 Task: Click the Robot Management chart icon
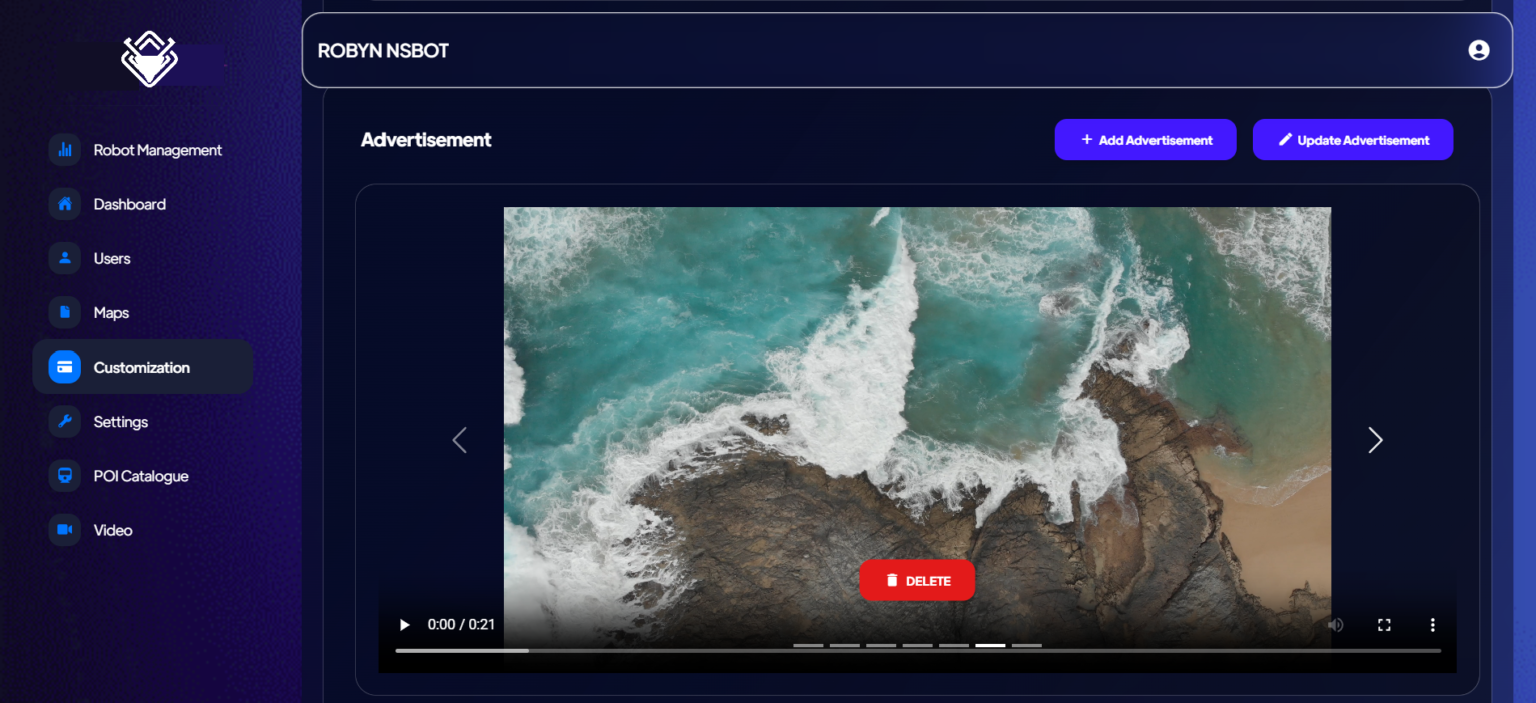tap(65, 150)
